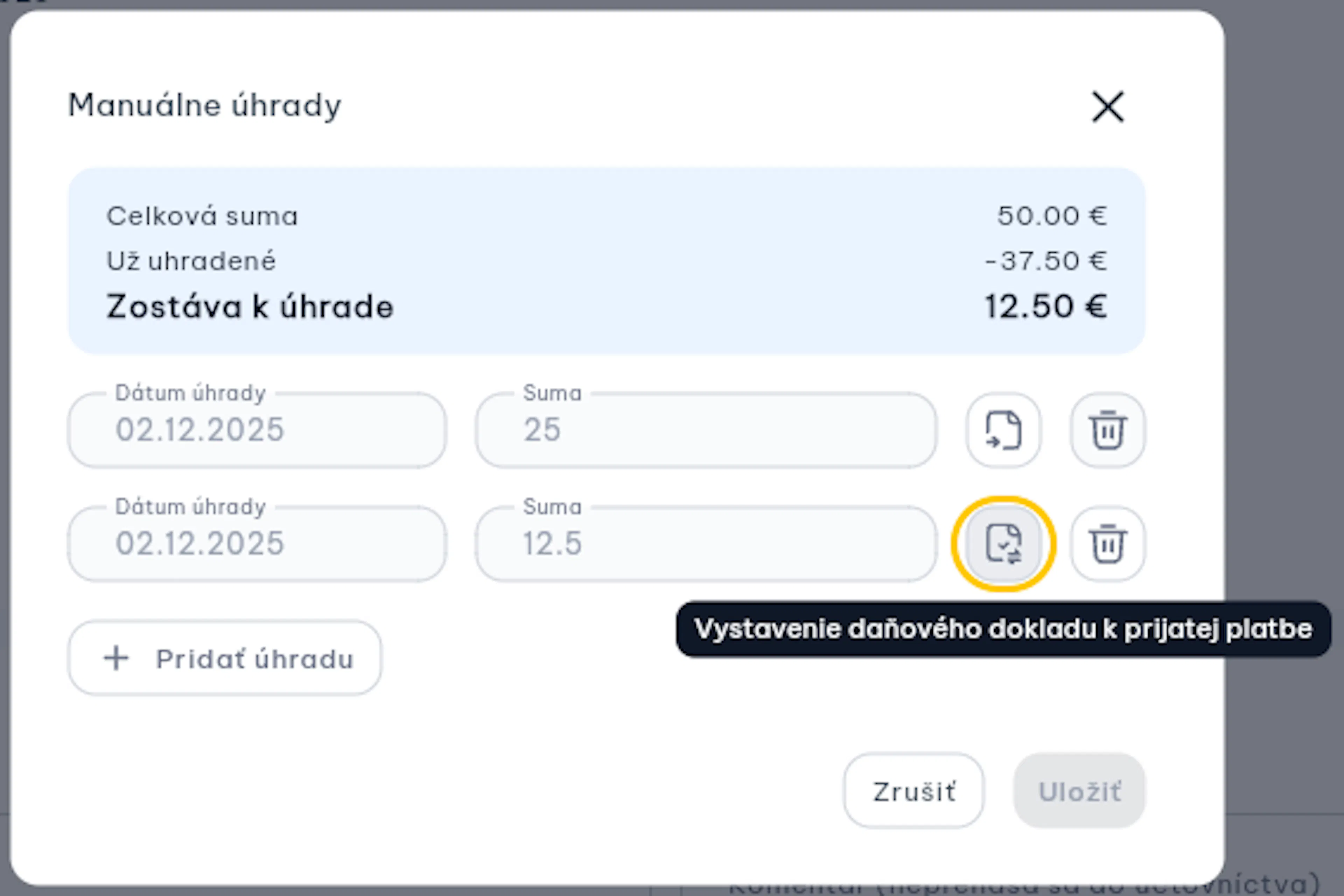Image resolution: width=1344 pixels, height=896 pixels.
Task: Close the Manuálne úhrady dialog with X
Action: click(1107, 107)
